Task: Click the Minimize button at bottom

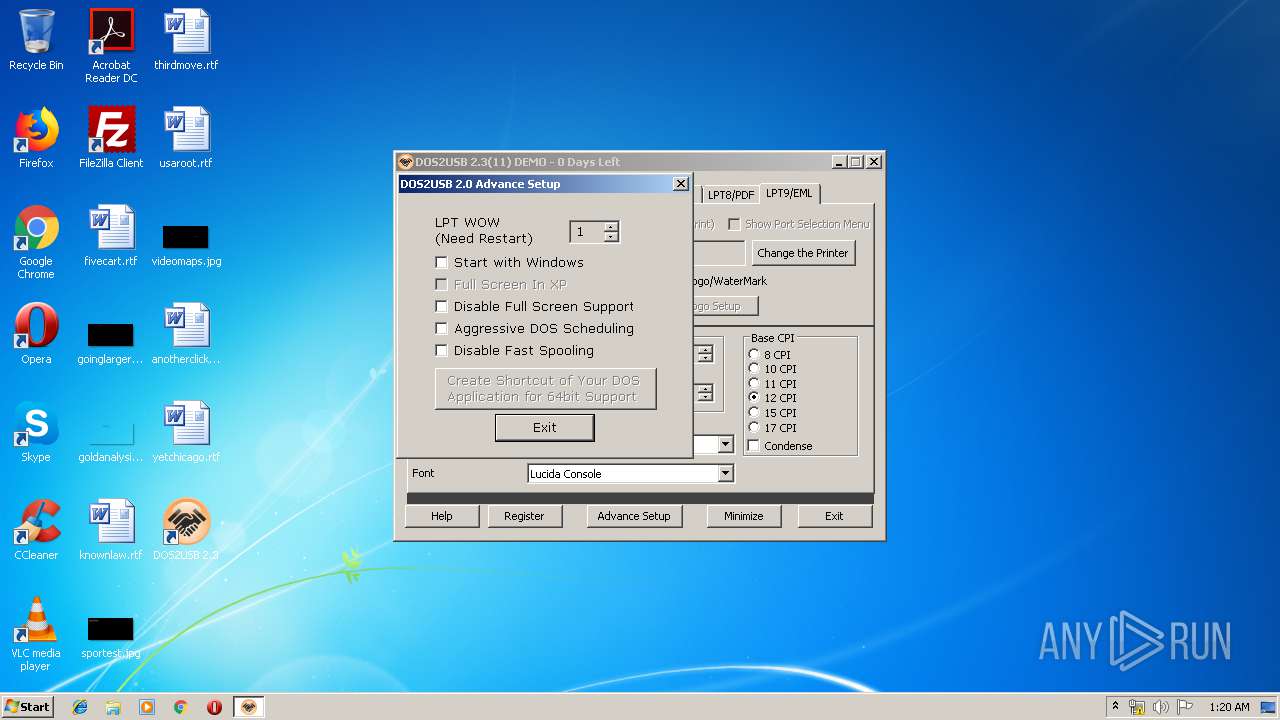Action: coord(743,516)
